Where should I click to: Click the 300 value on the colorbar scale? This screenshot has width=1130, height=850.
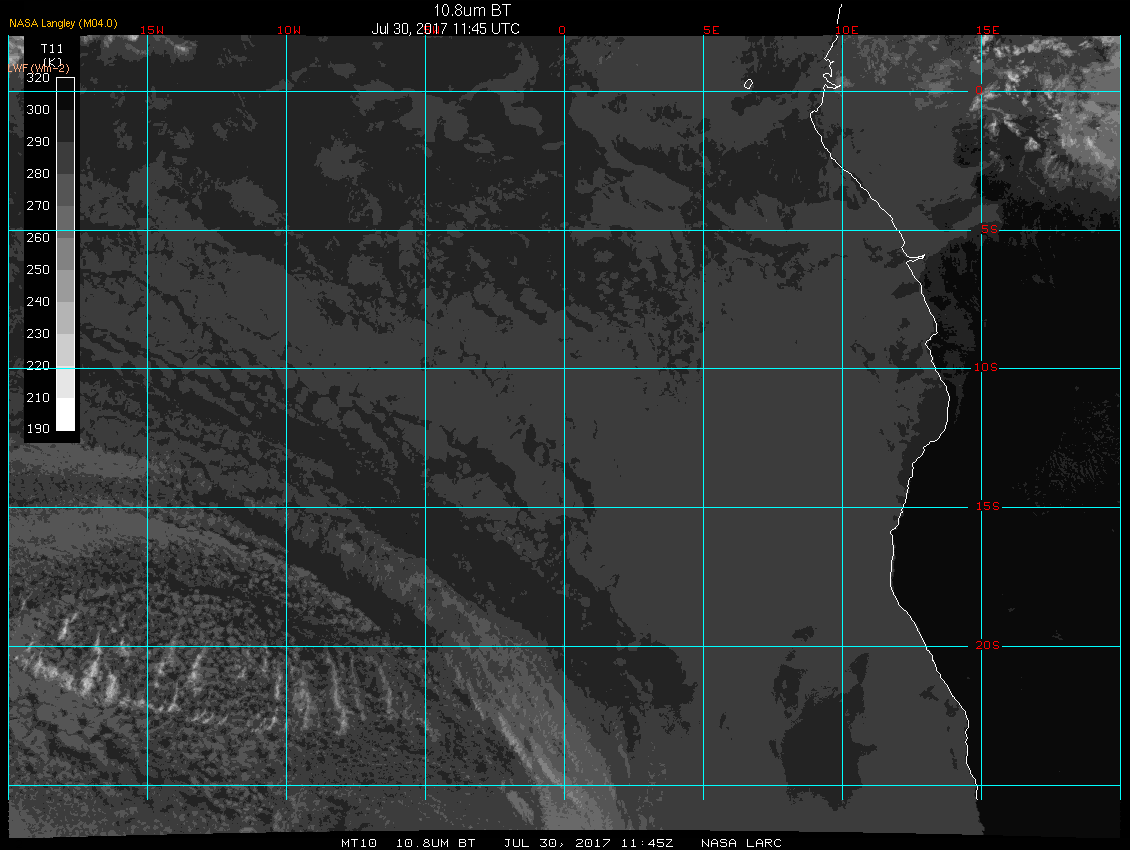(38, 110)
